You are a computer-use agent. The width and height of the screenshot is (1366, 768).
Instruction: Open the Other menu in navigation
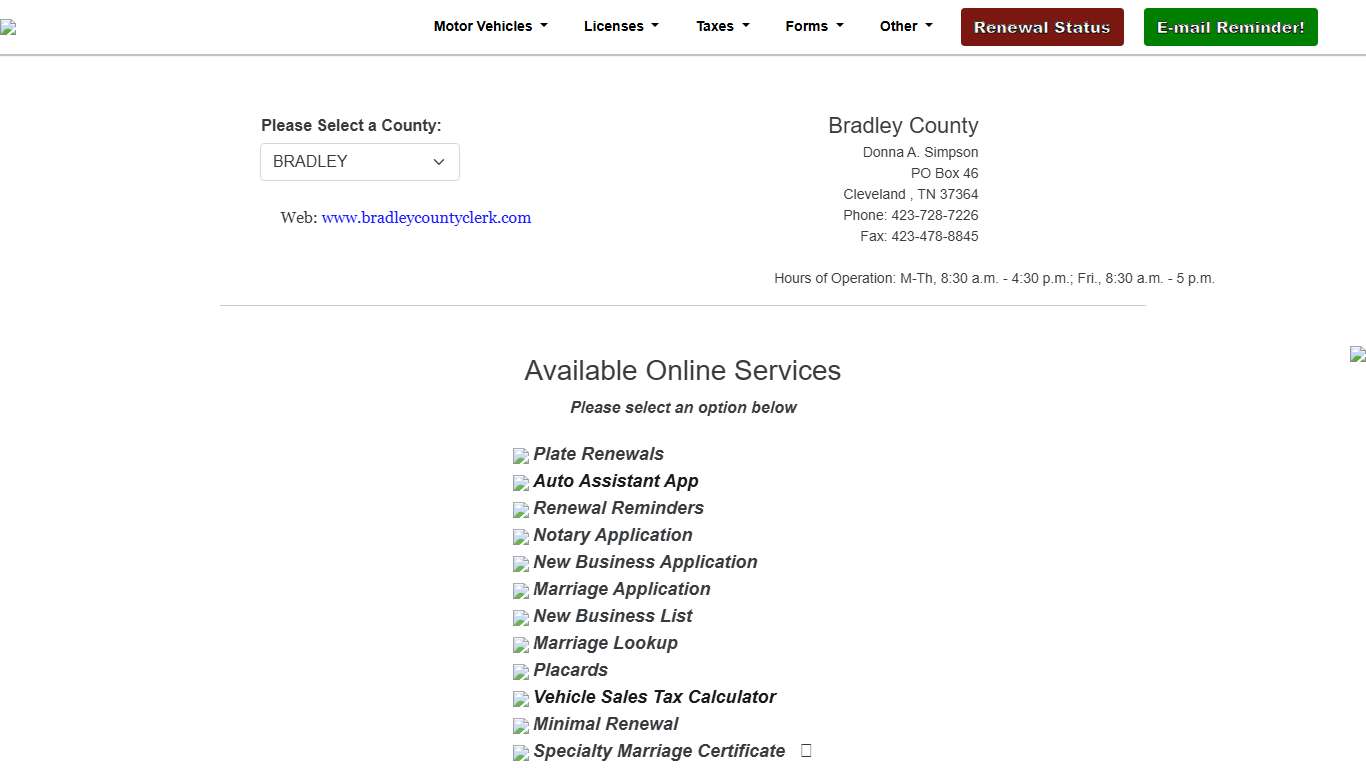click(905, 27)
